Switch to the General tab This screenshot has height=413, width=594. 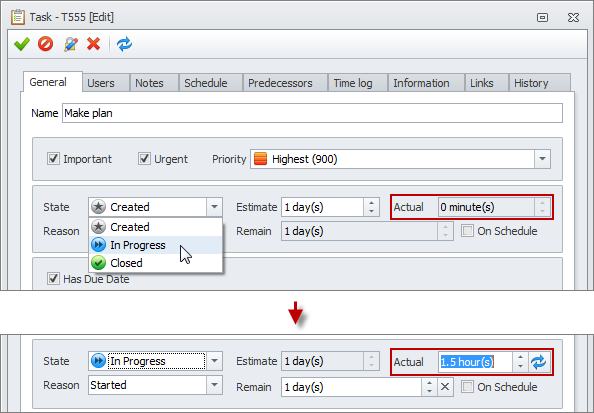(x=52, y=82)
